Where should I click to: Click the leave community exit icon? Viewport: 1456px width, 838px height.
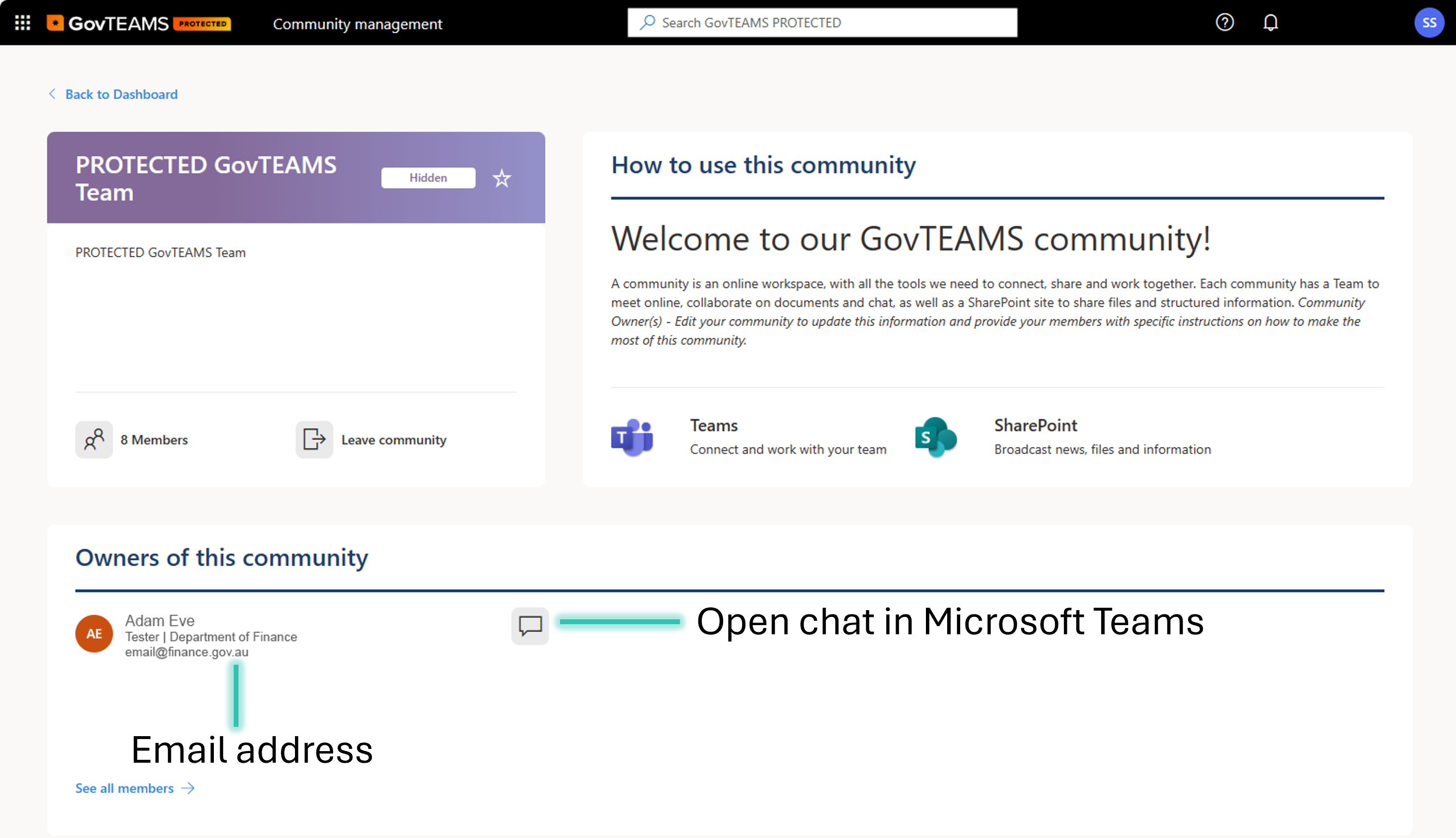[314, 440]
